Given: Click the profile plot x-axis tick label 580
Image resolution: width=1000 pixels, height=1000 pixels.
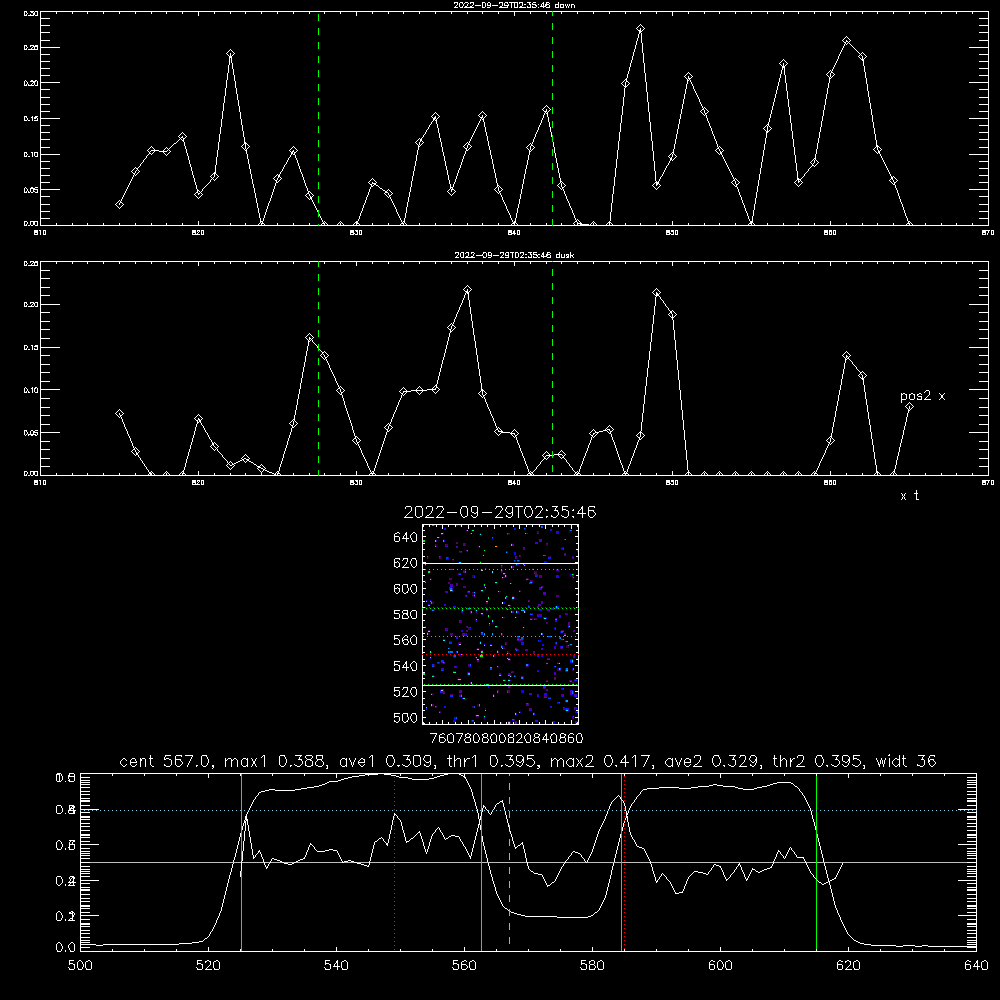Looking at the screenshot, I should click(592, 965).
